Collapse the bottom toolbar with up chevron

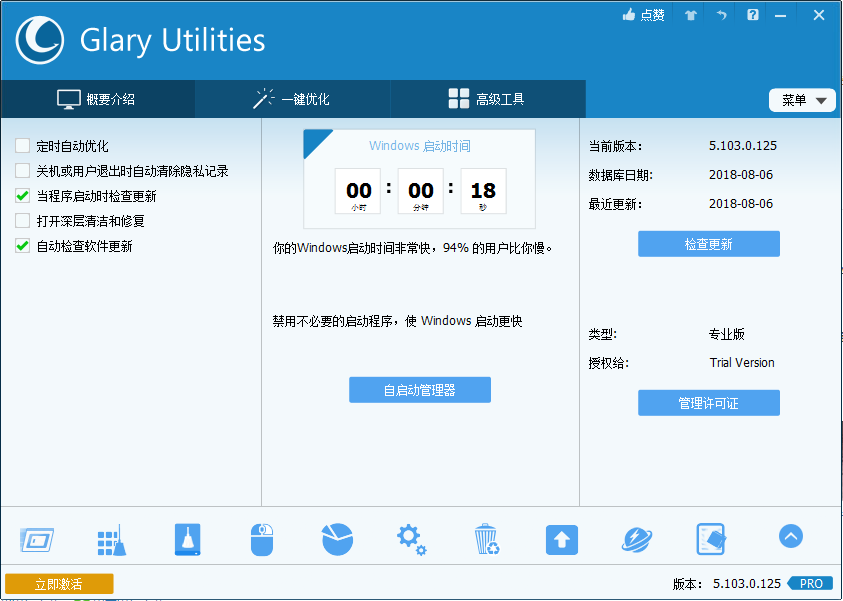(790, 536)
